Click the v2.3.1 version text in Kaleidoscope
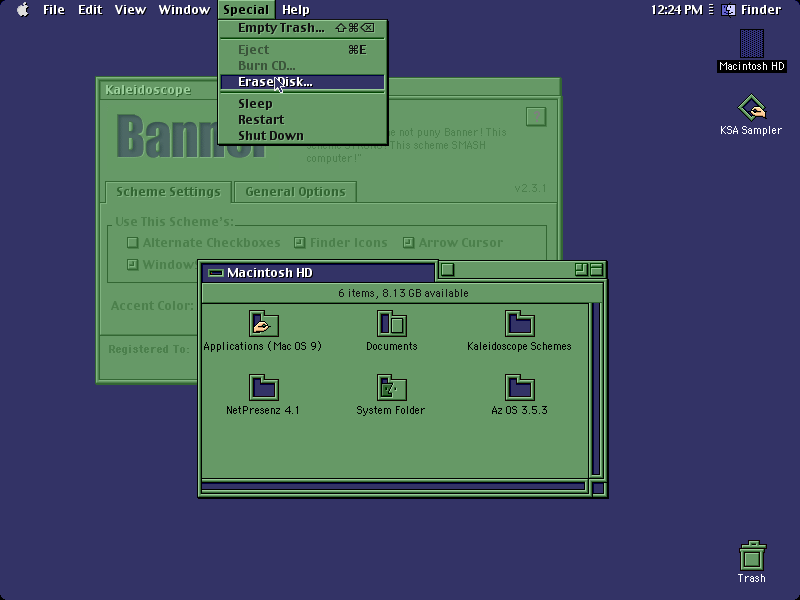Viewport: 800px width, 600px height. (x=530, y=188)
